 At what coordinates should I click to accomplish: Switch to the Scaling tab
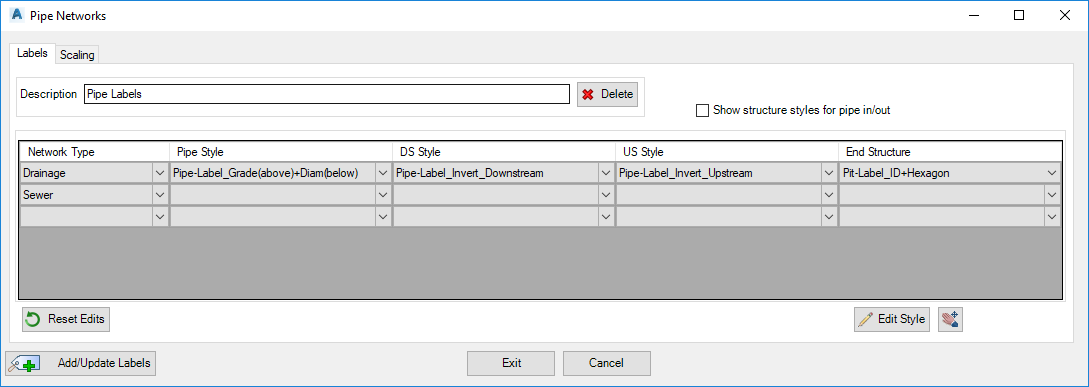tap(77, 55)
